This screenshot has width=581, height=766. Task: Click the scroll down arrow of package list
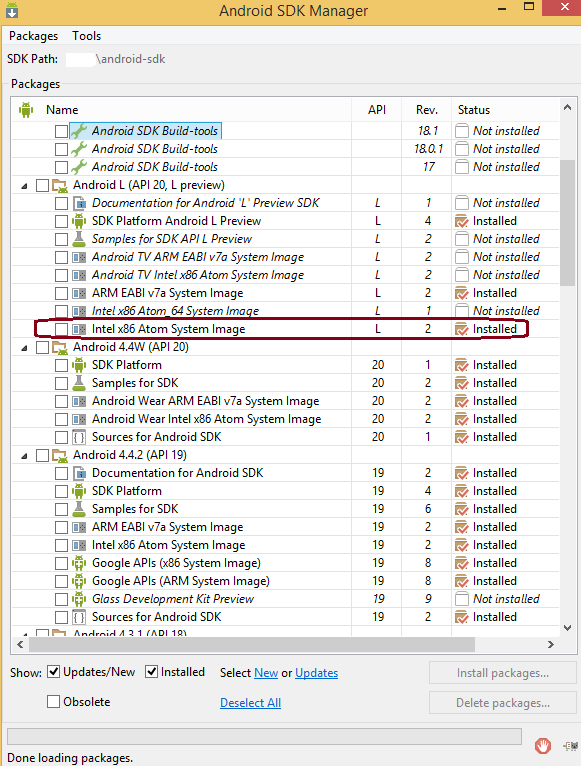click(567, 628)
